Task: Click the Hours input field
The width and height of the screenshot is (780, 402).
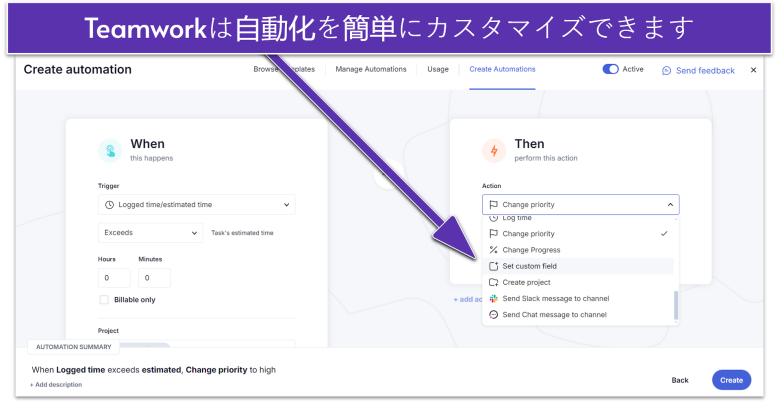Action: pos(114,278)
